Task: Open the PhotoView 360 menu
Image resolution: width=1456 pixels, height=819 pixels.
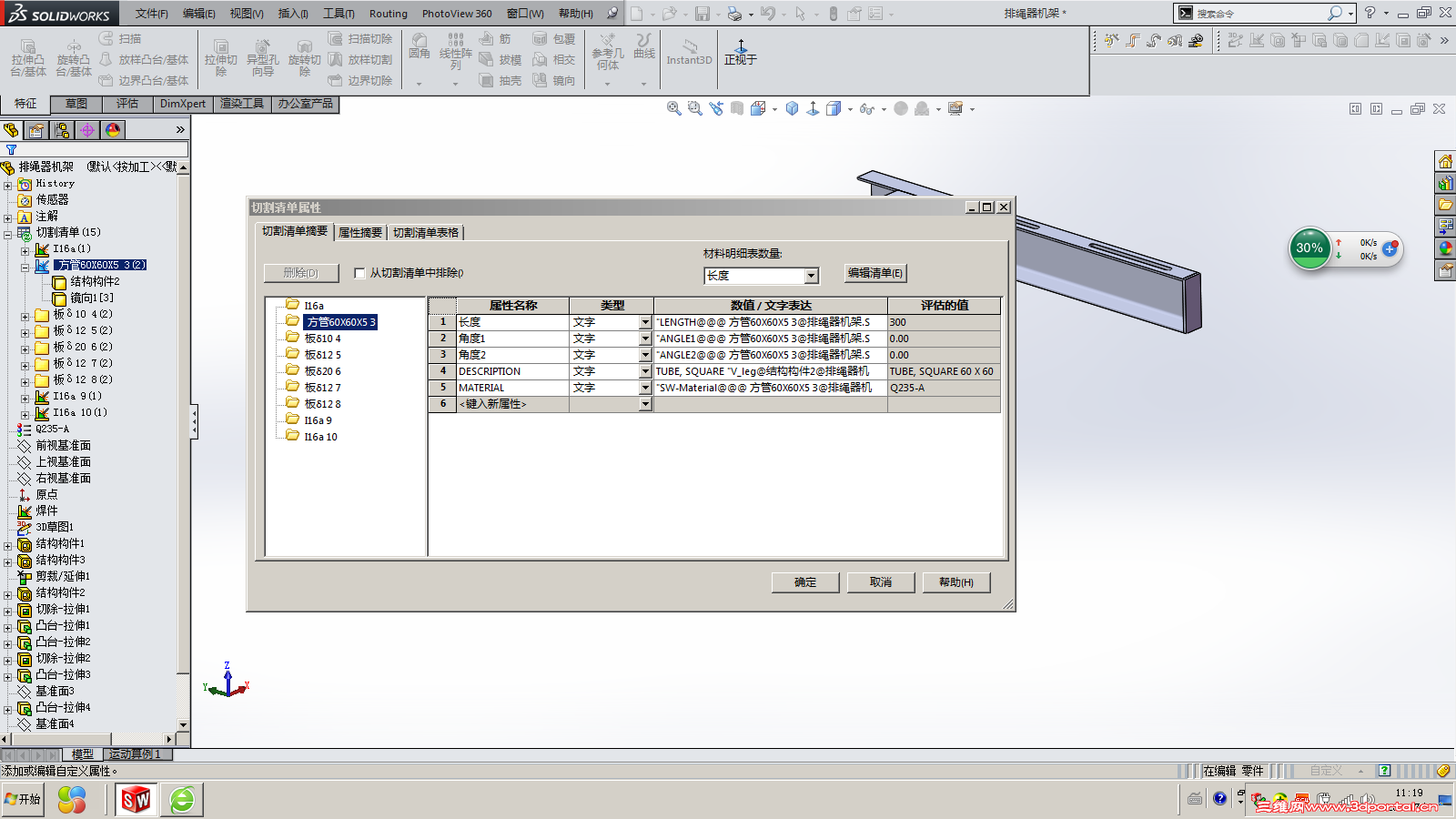Action: [x=457, y=14]
